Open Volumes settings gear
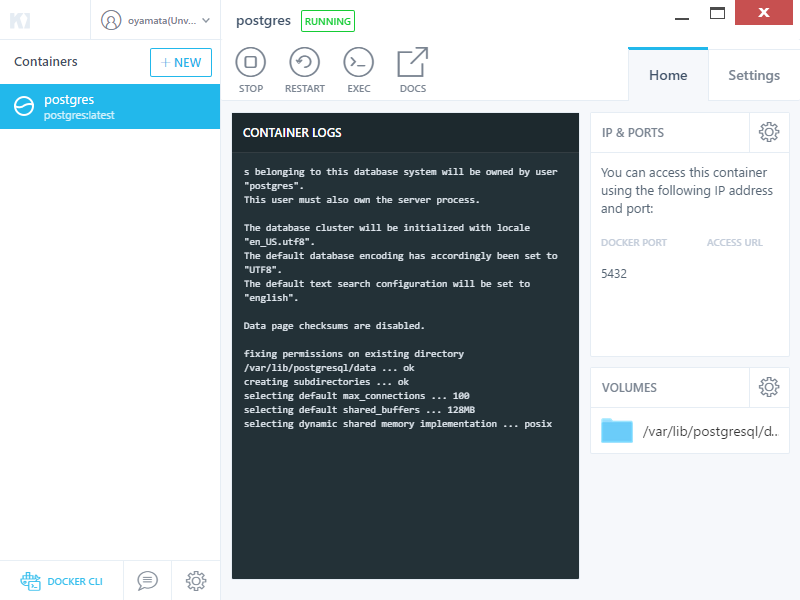800x600 pixels. tap(769, 387)
